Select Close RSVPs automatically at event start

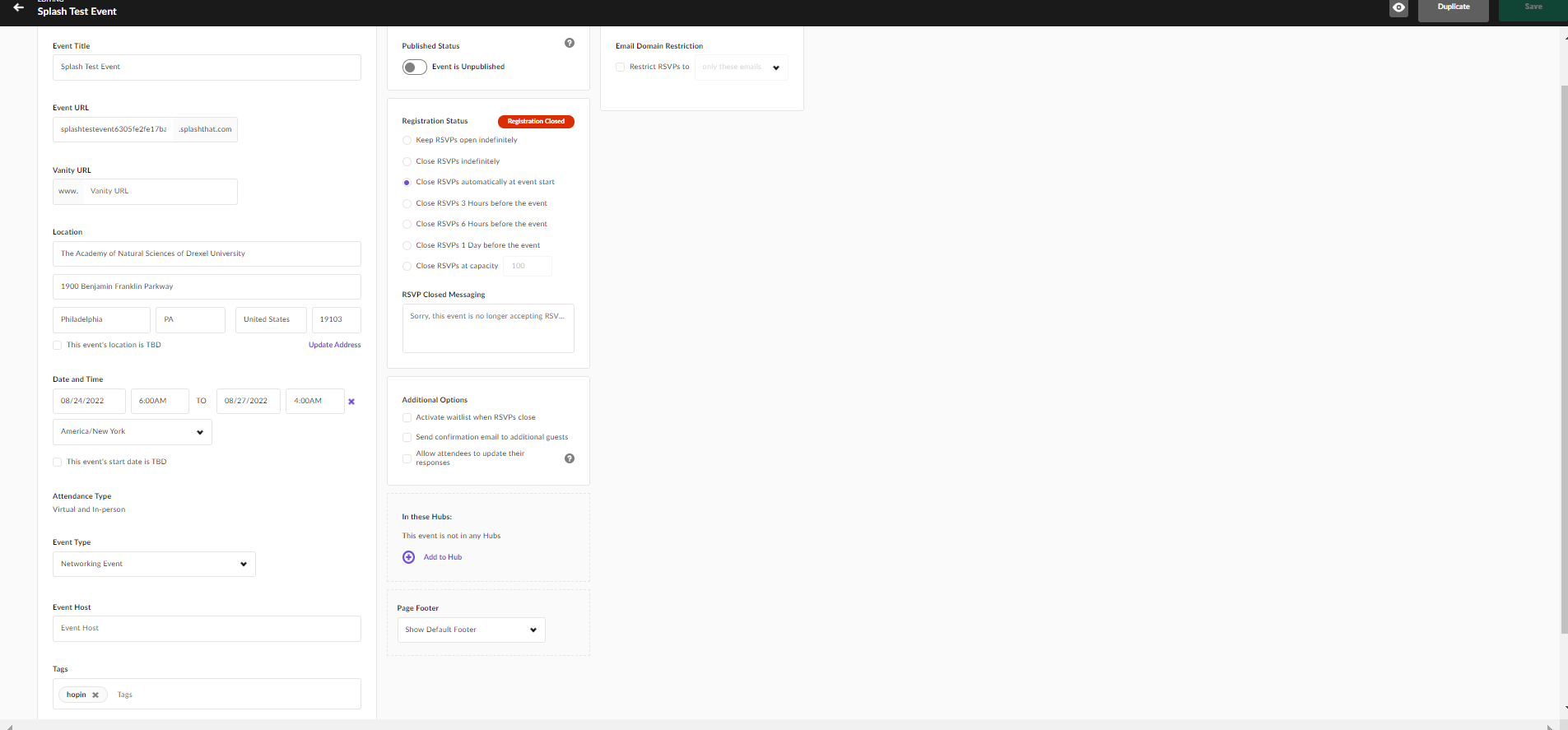(x=407, y=183)
